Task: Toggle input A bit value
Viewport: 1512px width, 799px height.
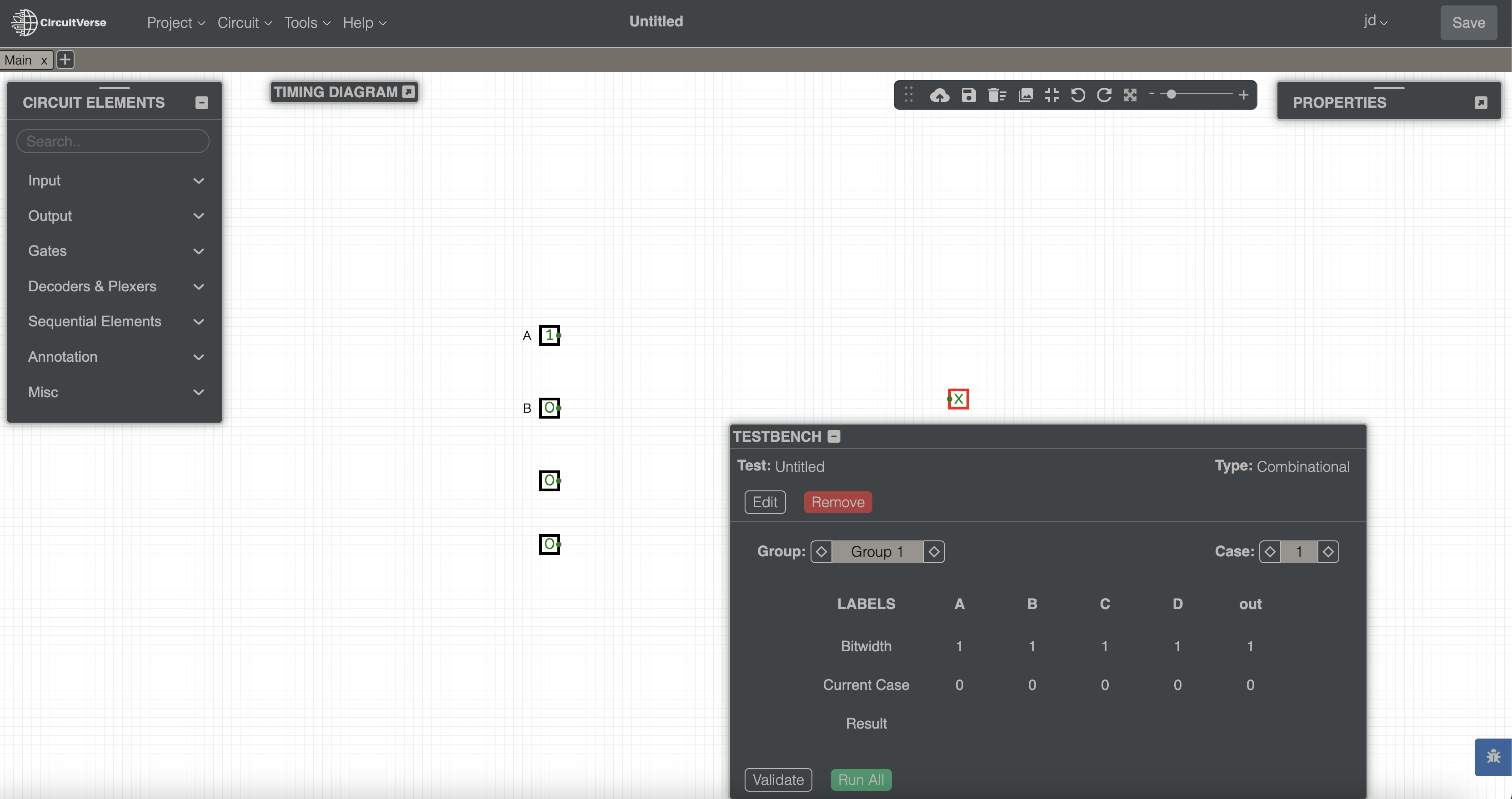Action: 549,335
